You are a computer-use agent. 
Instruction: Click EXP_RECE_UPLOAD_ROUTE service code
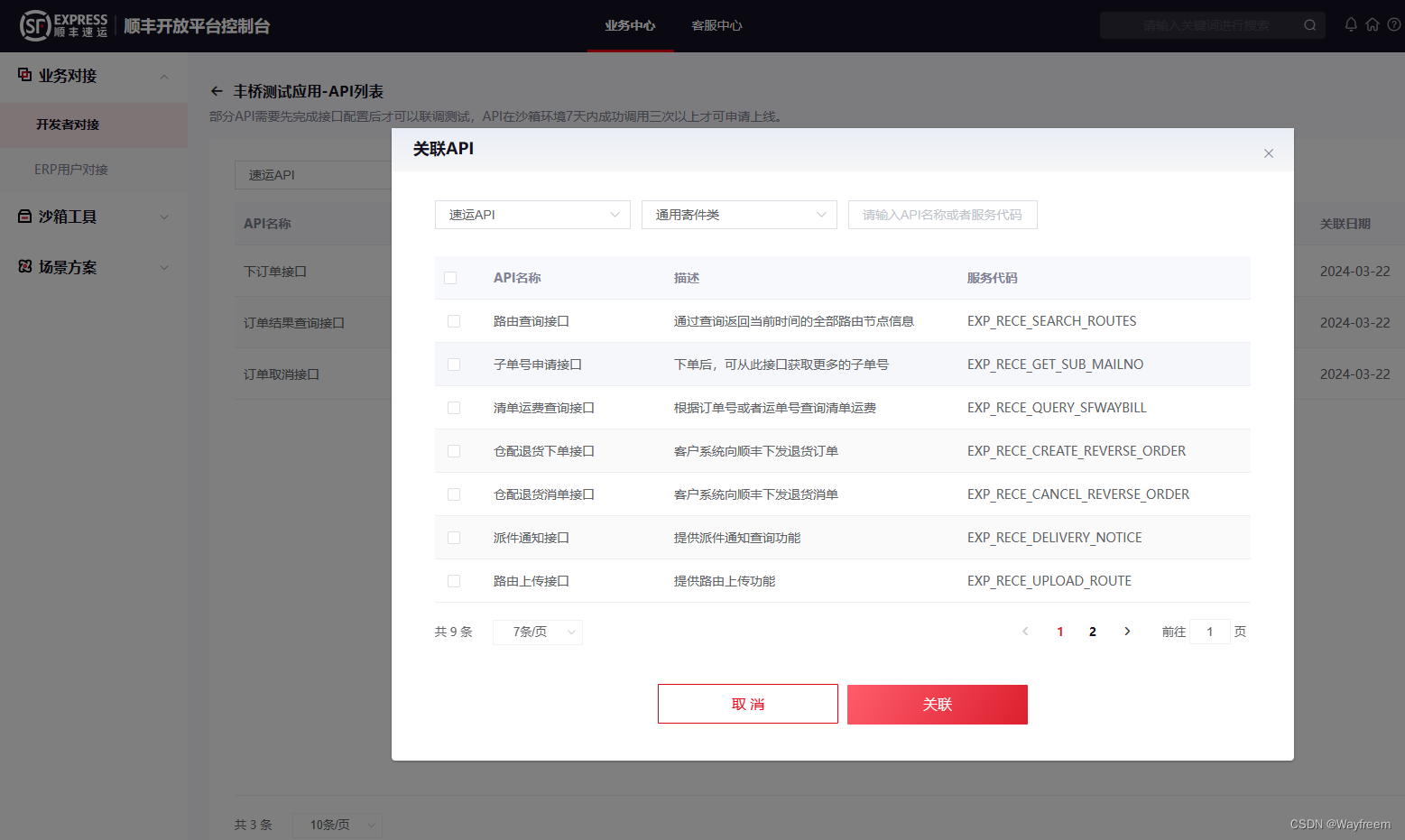coord(1049,581)
